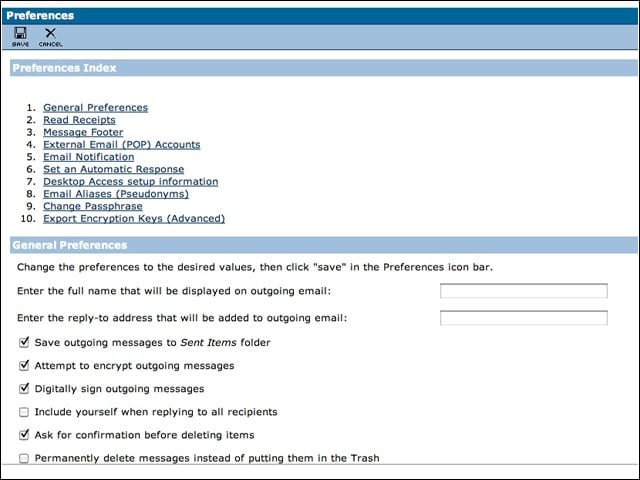
Task: Select Set an Automatic Response link
Action: [113, 169]
